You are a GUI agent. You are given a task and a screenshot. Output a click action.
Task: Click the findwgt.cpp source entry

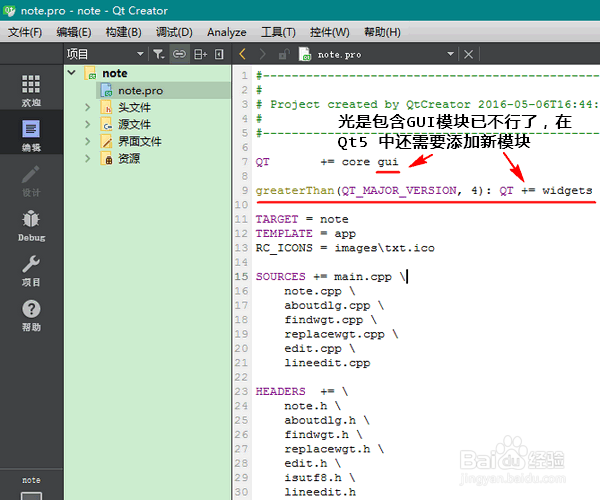[x=324, y=320]
